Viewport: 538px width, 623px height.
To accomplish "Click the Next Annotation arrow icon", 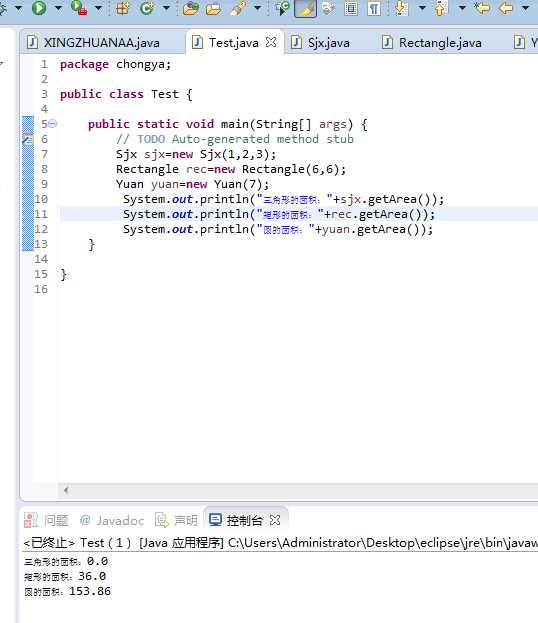I will pyautogui.click(x=401, y=8).
